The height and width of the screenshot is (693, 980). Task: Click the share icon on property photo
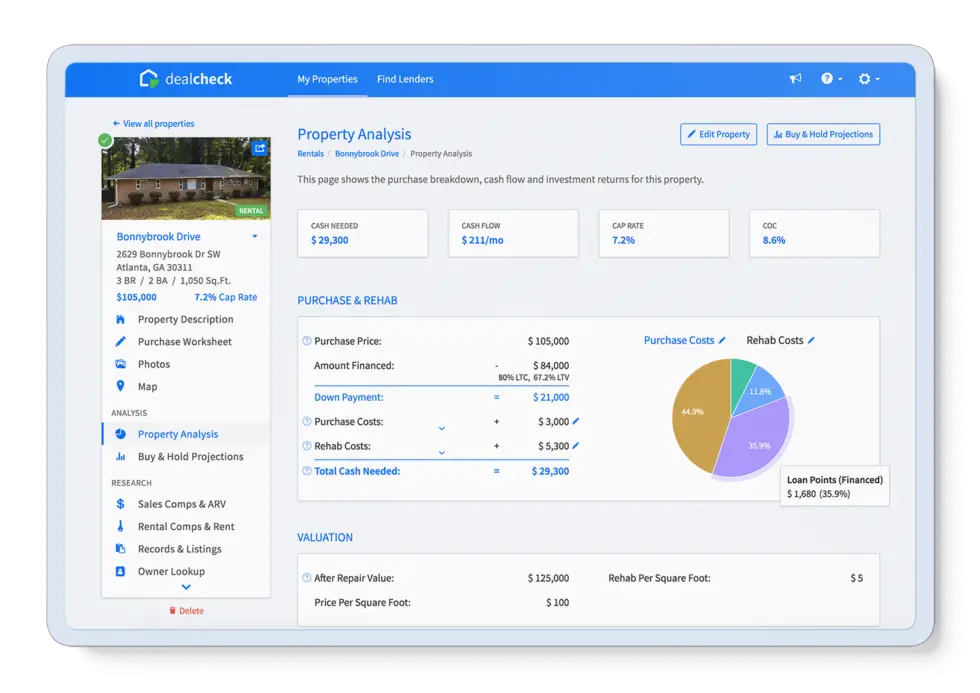coord(259,147)
